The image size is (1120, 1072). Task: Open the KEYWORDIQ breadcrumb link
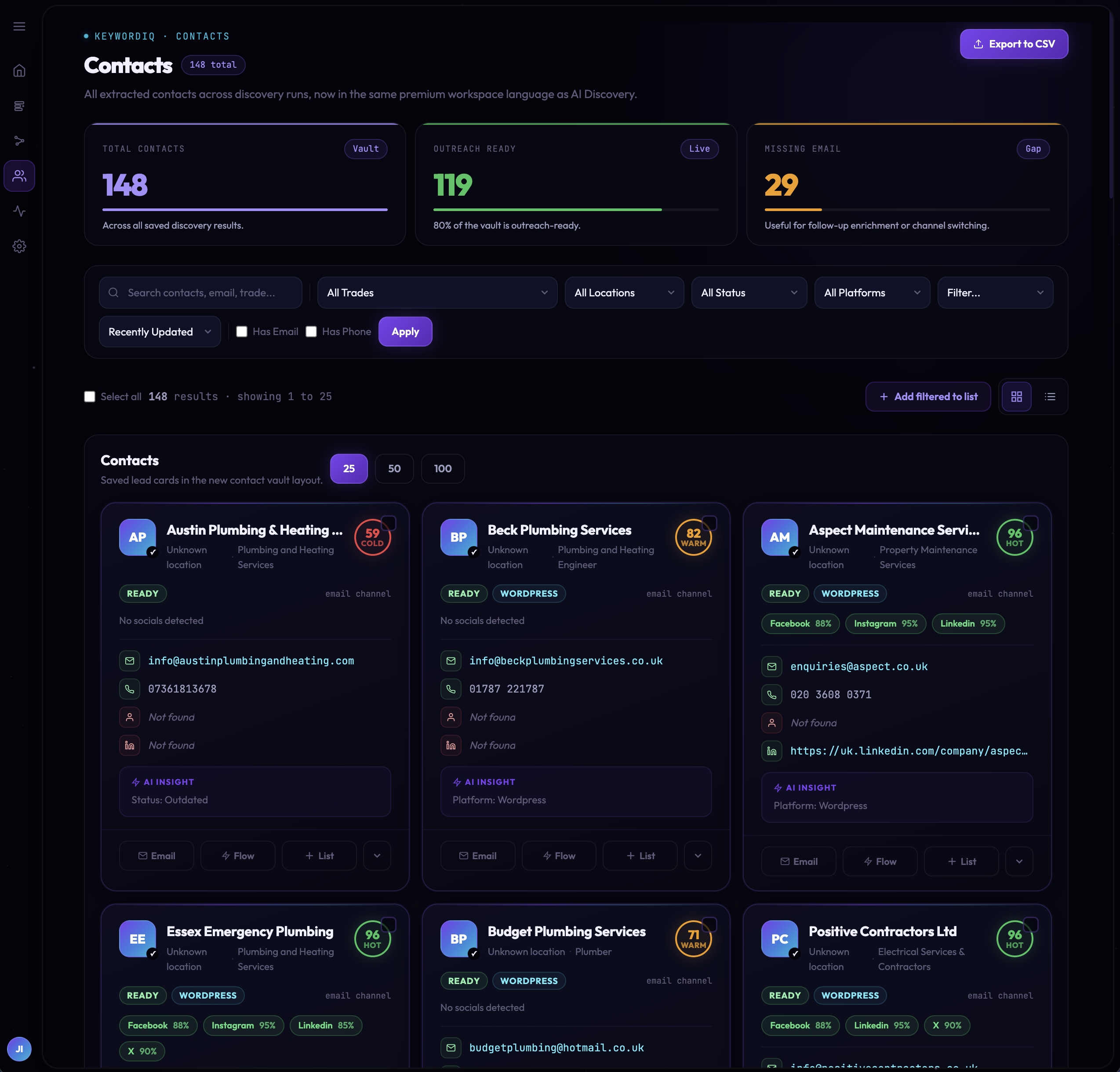click(125, 36)
